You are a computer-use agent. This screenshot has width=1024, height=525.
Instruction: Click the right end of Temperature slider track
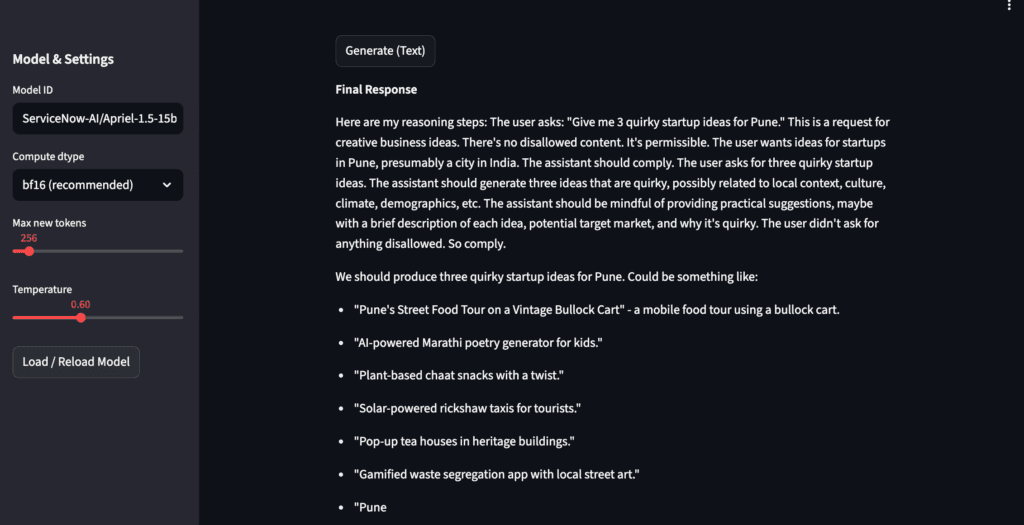coord(182,318)
